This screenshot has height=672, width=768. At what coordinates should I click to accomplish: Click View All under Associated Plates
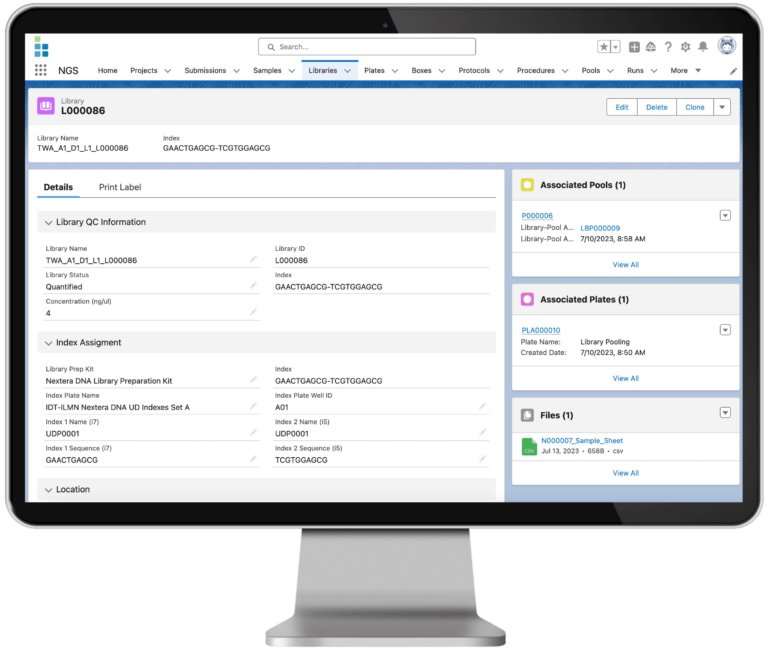coord(625,379)
